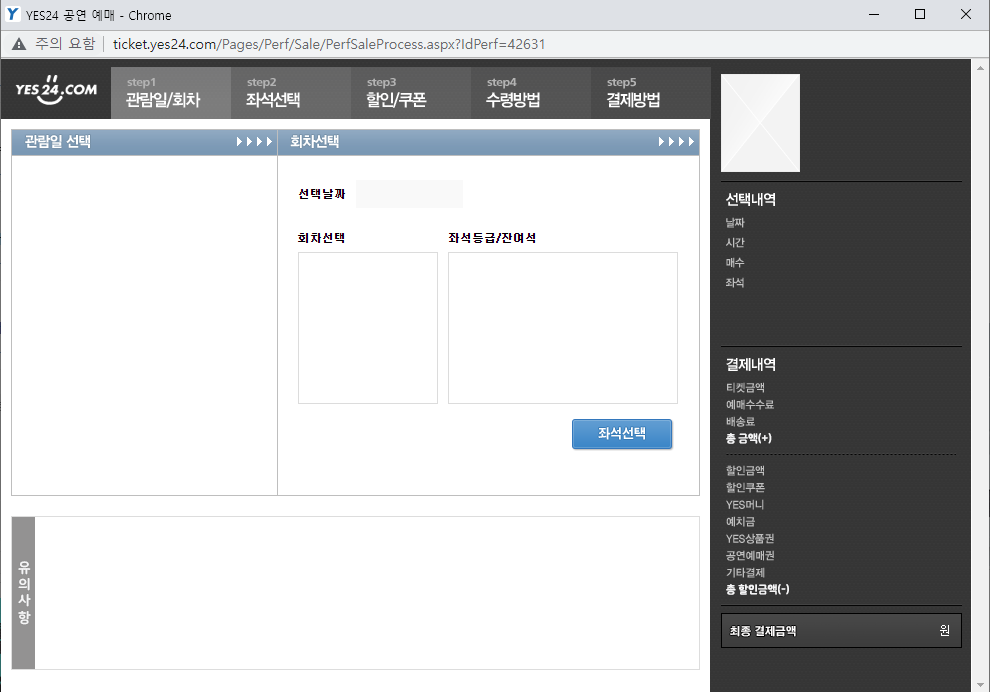
Task: Click the security warning triangle icon
Action: pyautogui.click(x=19, y=44)
